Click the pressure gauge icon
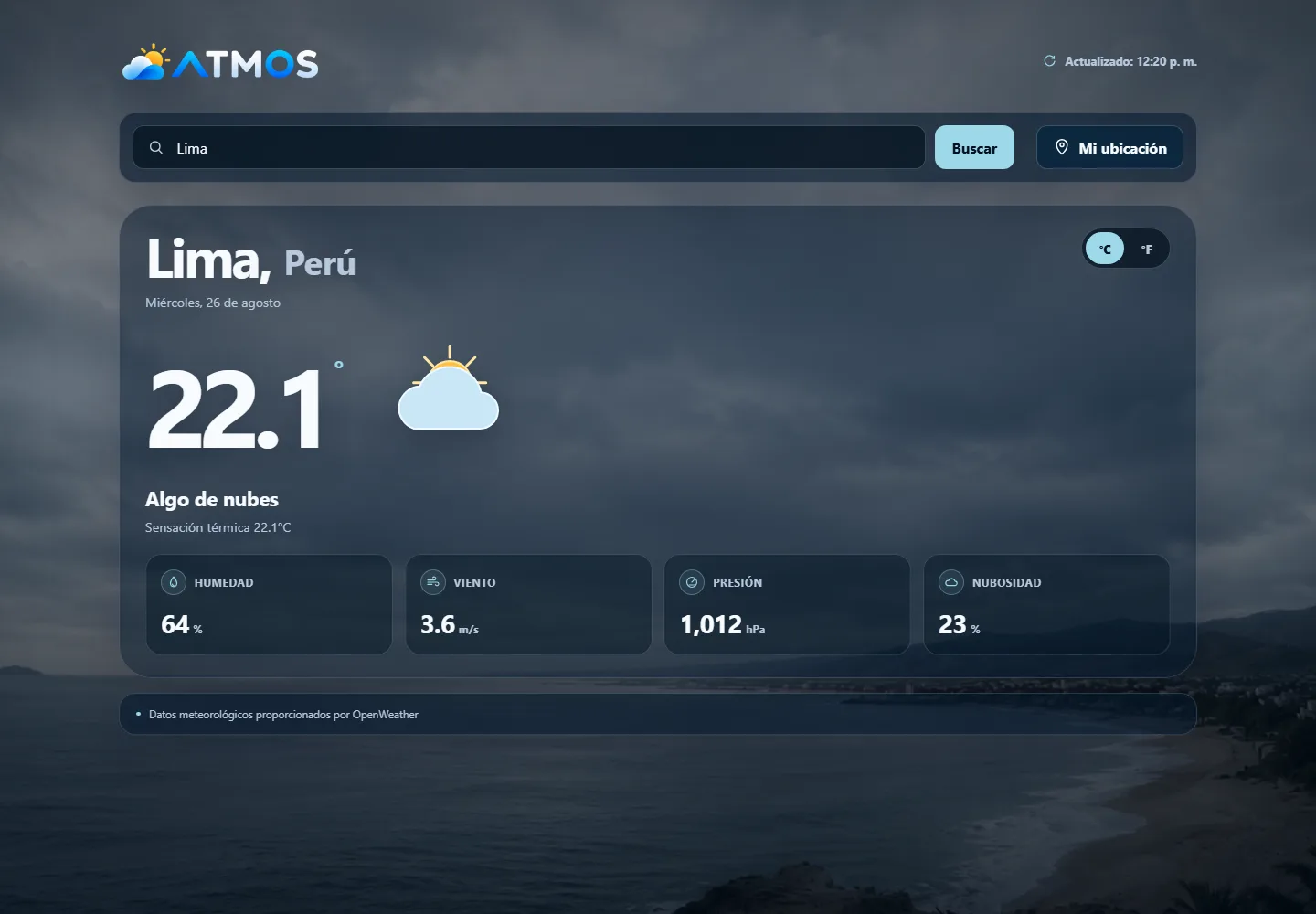This screenshot has width=1316, height=914. click(692, 582)
